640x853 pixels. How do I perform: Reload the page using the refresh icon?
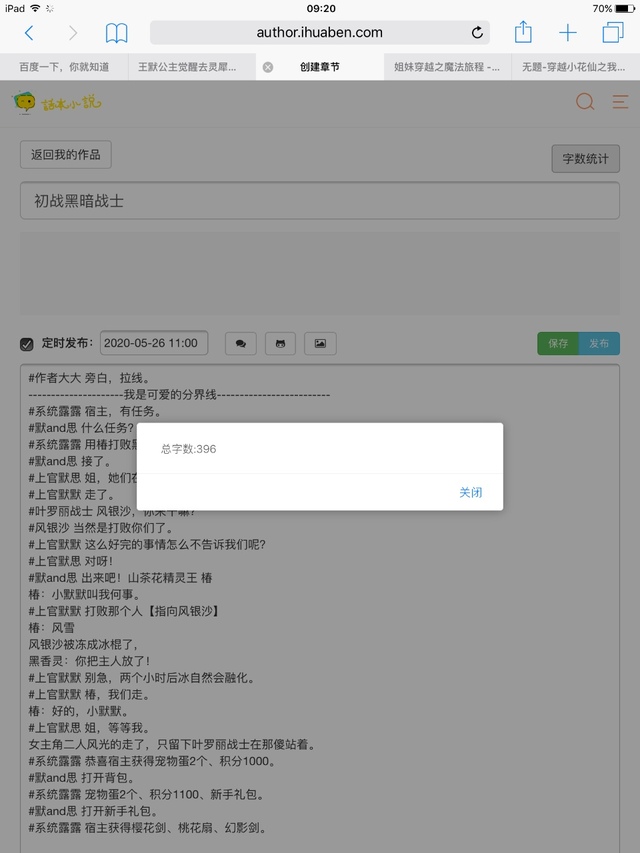(477, 33)
